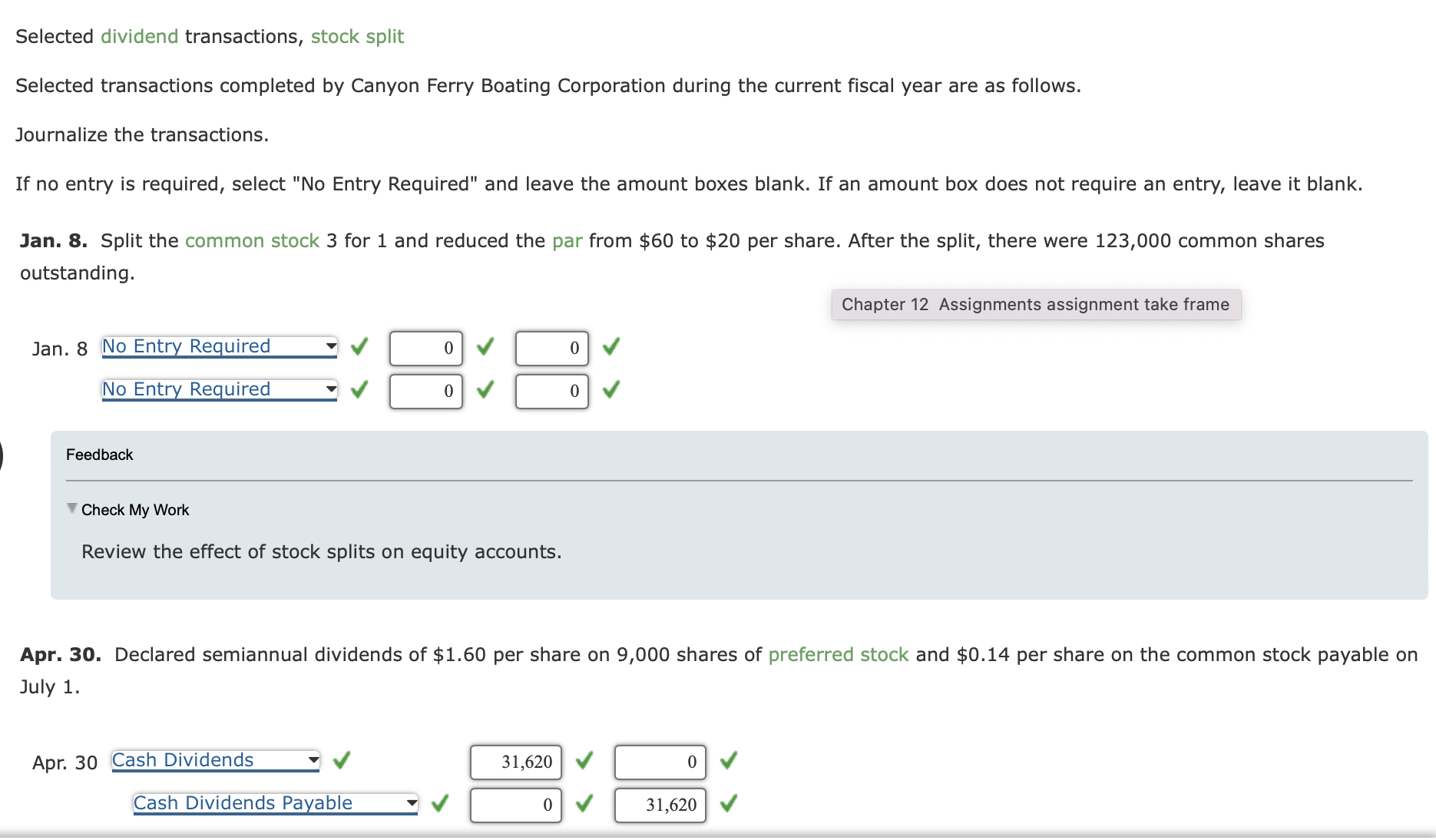Click the checkmark beside the 31,620 credit amount
1436x840 pixels.
tap(726, 804)
